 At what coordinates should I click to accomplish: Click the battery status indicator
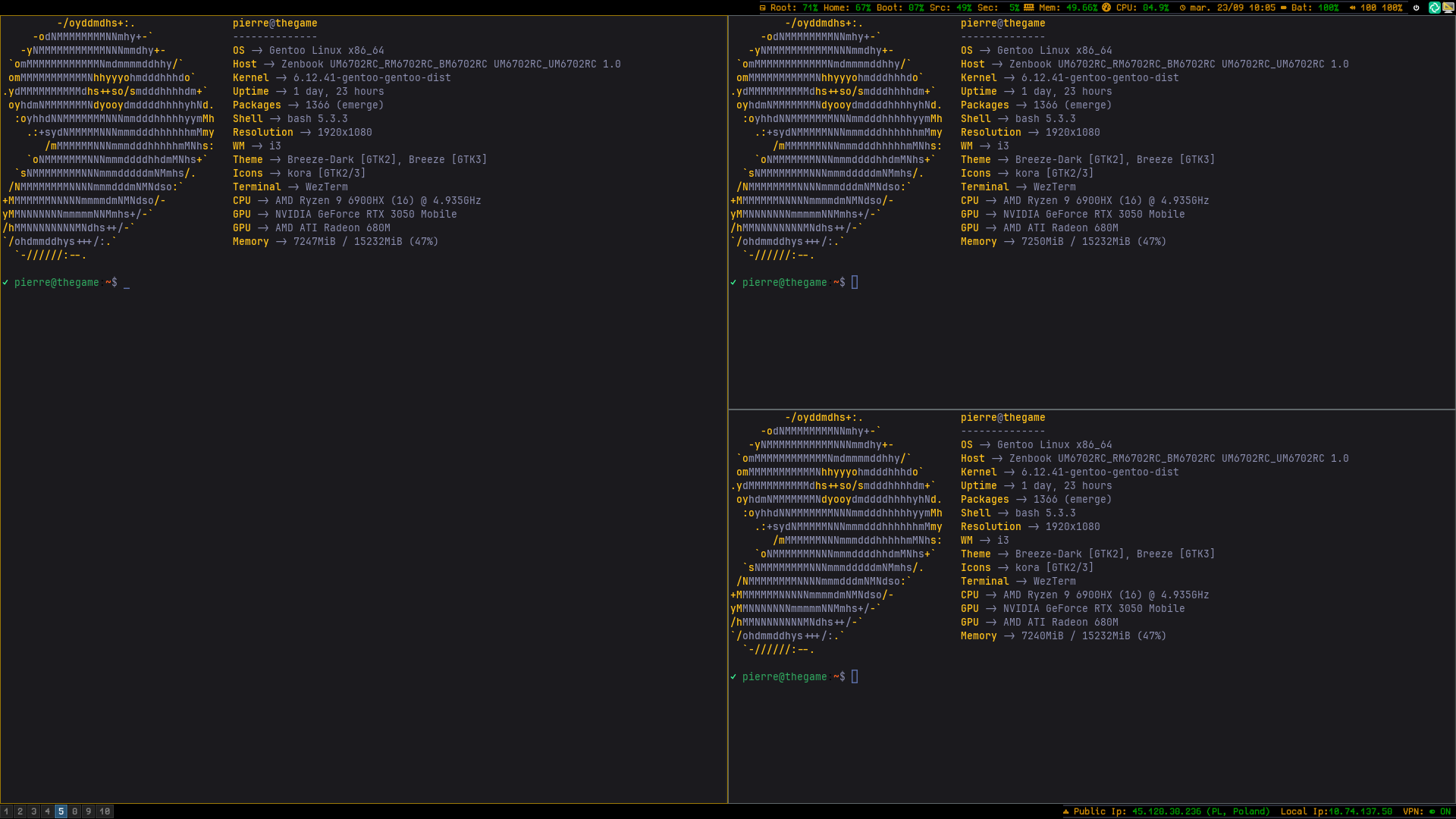[x=1316, y=8]
